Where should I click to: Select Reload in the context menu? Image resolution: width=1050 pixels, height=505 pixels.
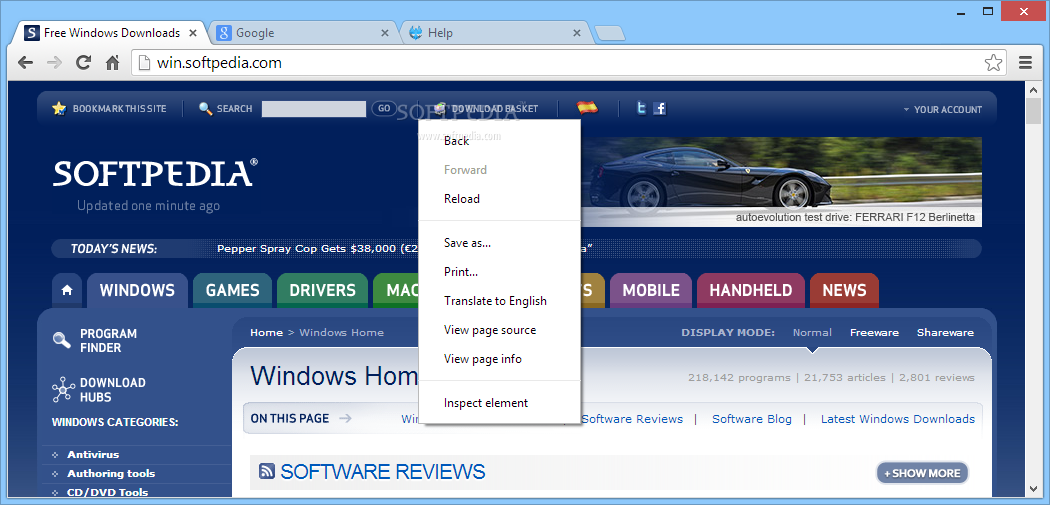[x=499, y=199]
